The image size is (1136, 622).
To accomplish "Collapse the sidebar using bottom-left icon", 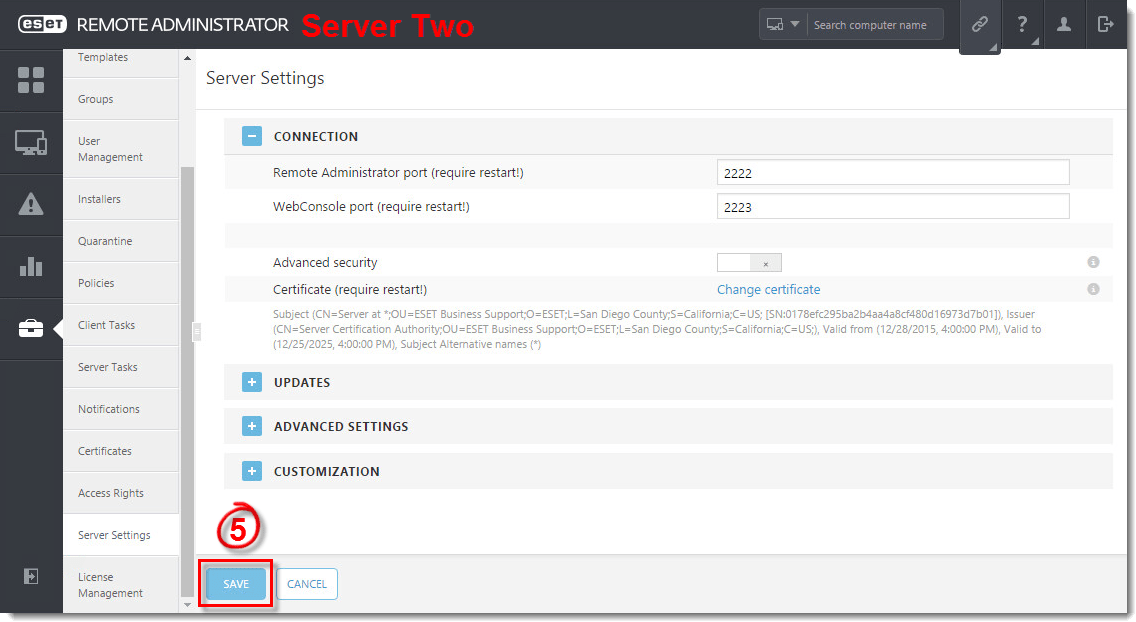I will click(x=31, y=576).
